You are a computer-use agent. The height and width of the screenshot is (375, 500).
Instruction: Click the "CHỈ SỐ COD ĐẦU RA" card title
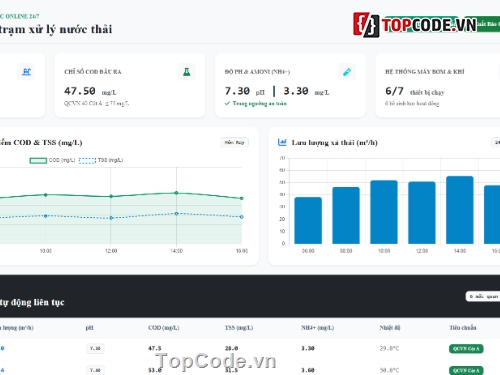pos(93,72)
